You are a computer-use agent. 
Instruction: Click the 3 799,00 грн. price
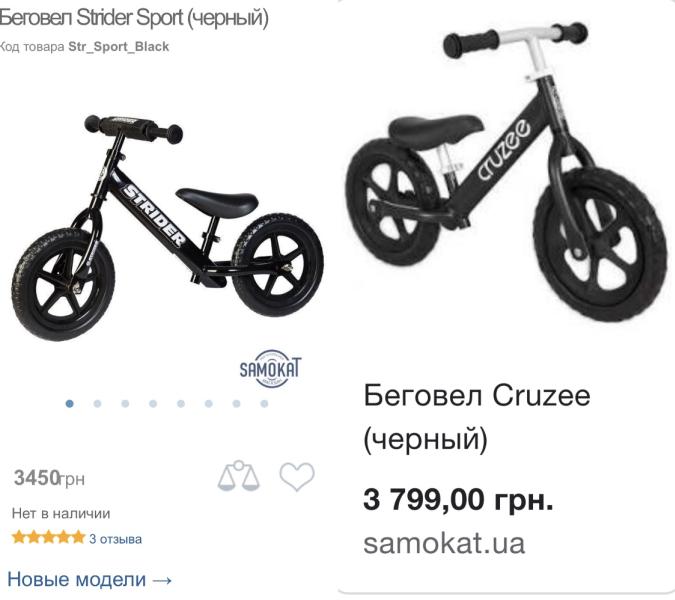[458, 499]
